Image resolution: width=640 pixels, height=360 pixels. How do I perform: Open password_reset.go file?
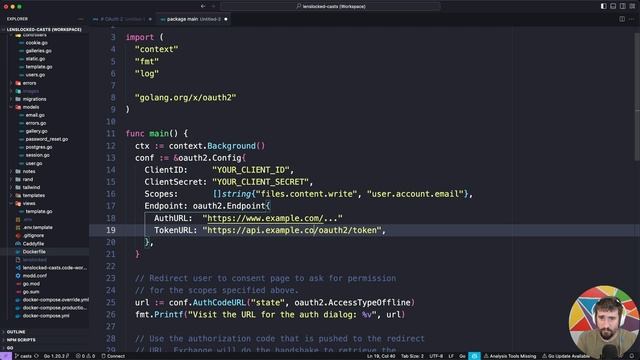[47, 139]
